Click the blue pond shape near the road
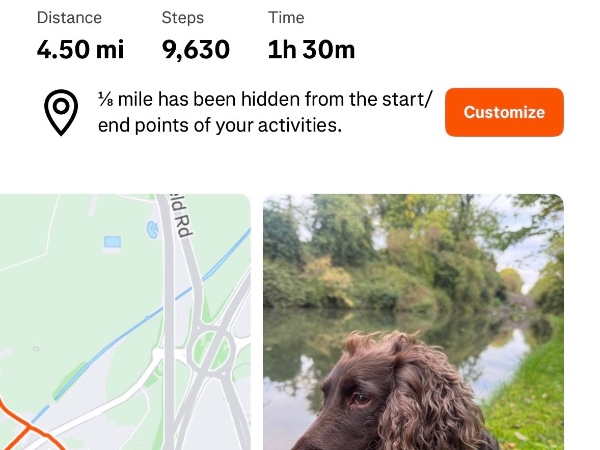The width and height of the screenshot is (600, 450). (x=152, y=231)
